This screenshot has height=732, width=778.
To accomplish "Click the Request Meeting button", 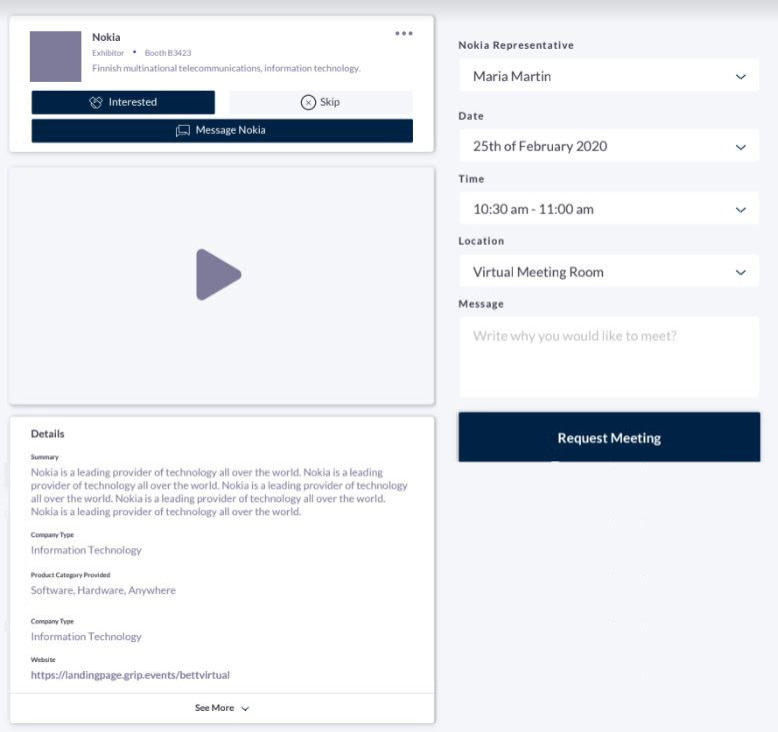I will pyautogui.click(x=609, y=438).
